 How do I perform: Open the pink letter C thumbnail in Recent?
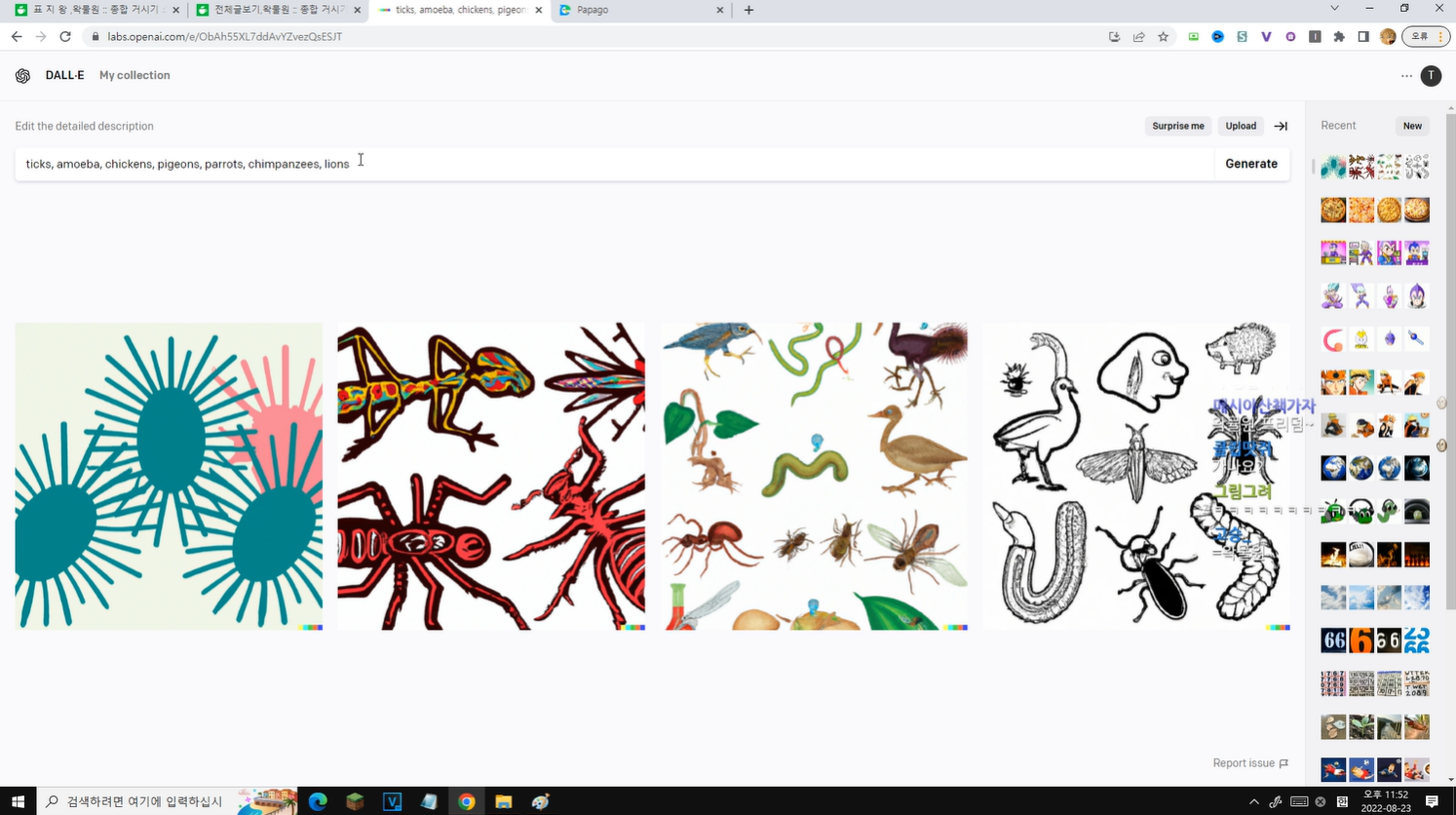[1333, 339]
